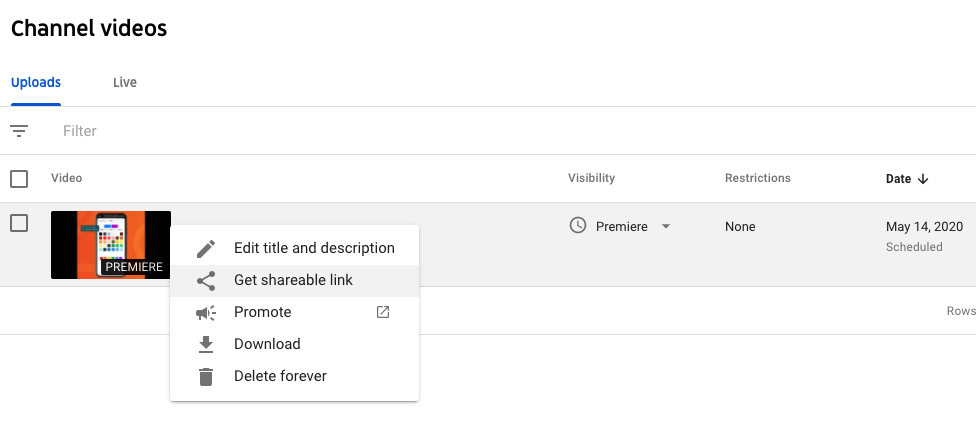This screenshot has width=976, height=424.
Task: Click the megaphone Promote icon
Action: pyautogui.click(x=206, y=312)
